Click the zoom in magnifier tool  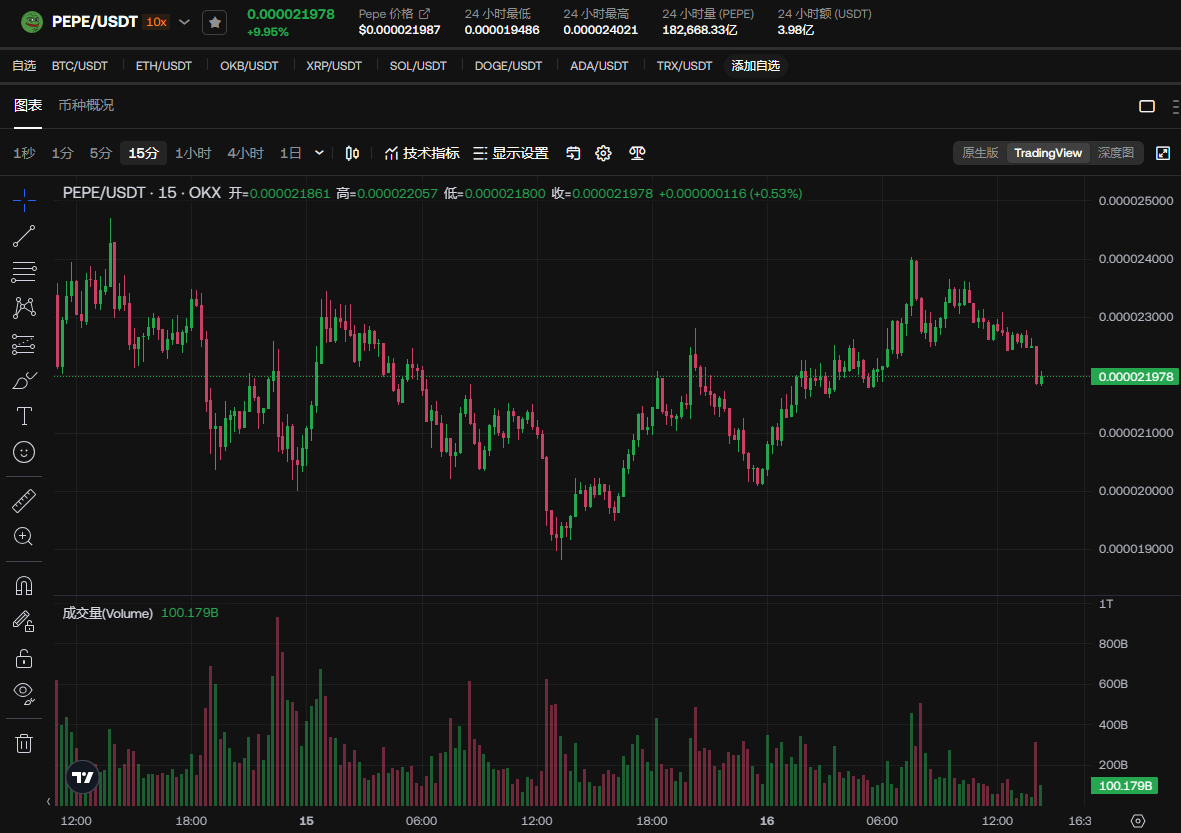24,537
